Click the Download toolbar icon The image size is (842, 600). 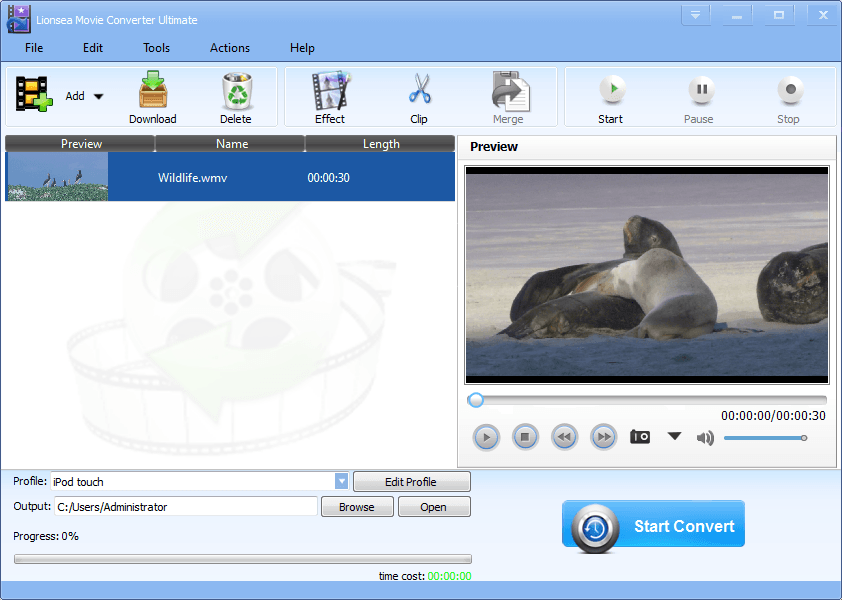click(x=152, y=92)
